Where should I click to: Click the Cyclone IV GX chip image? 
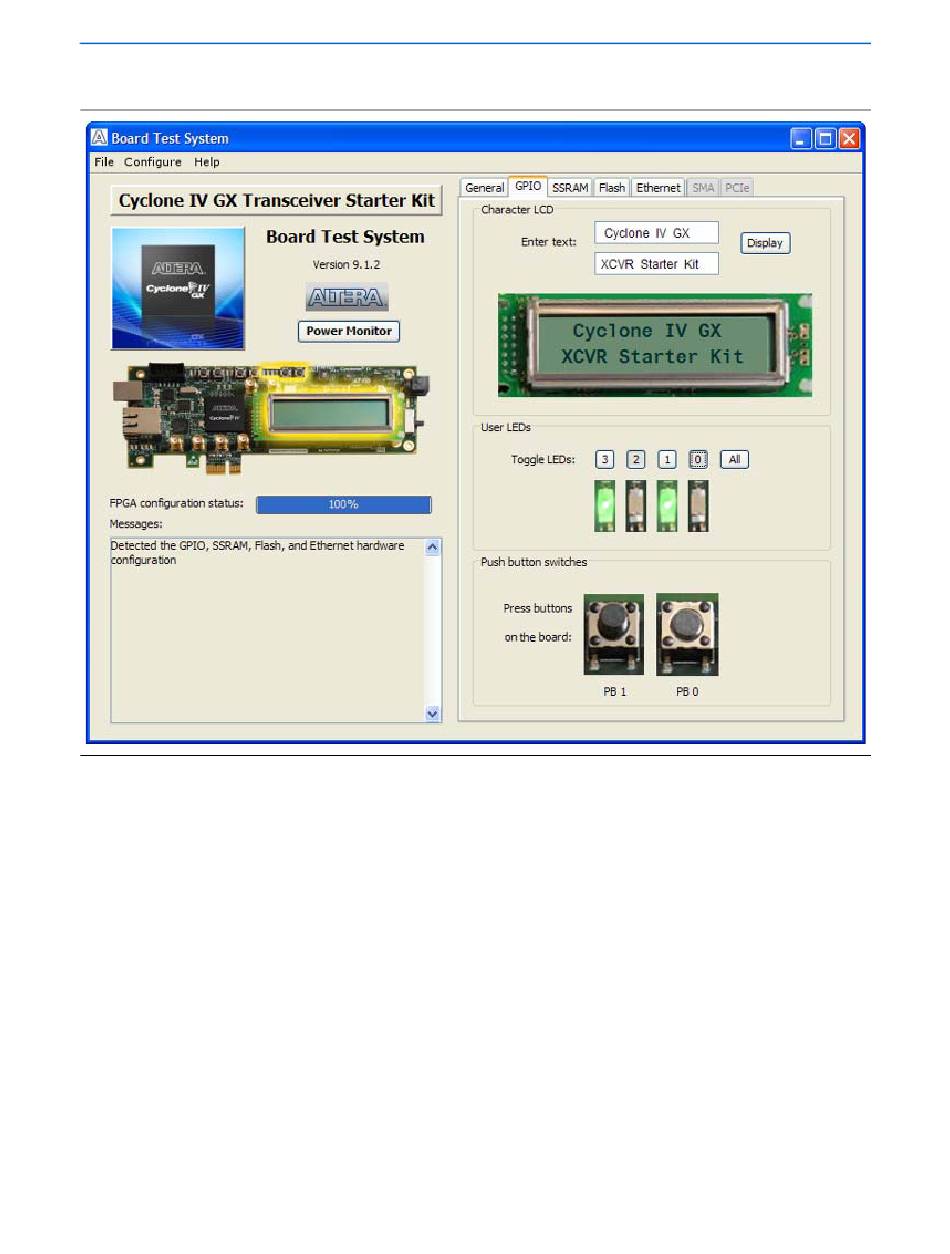178,289
